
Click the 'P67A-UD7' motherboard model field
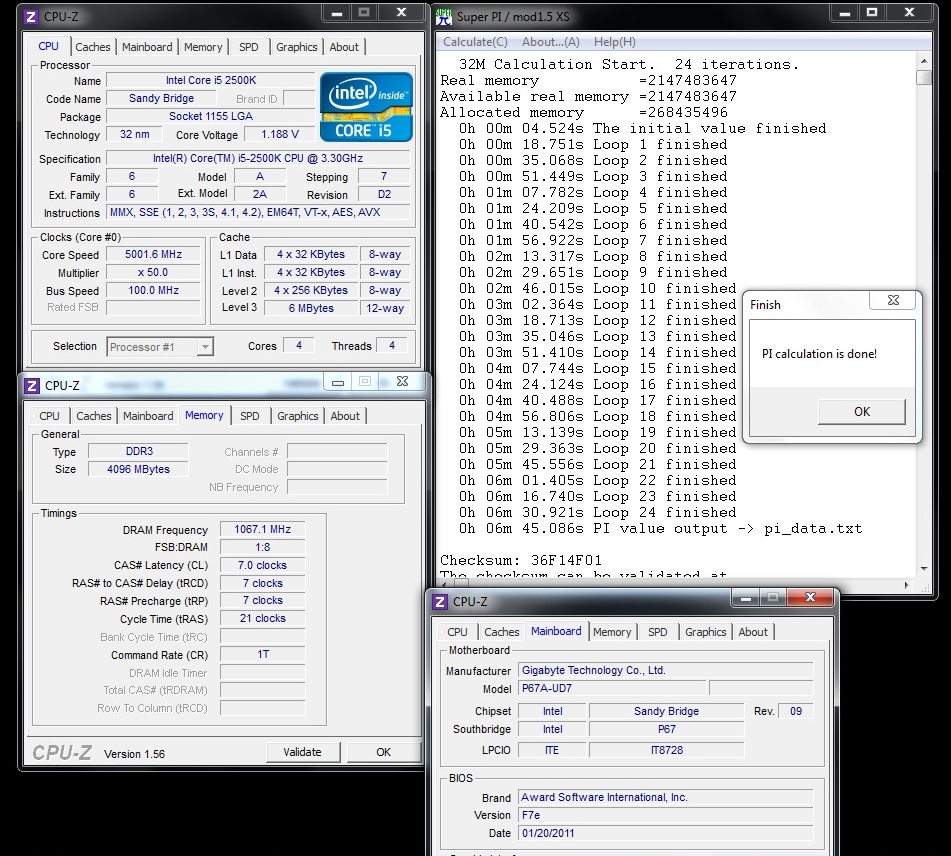click(x=612, y=689)
